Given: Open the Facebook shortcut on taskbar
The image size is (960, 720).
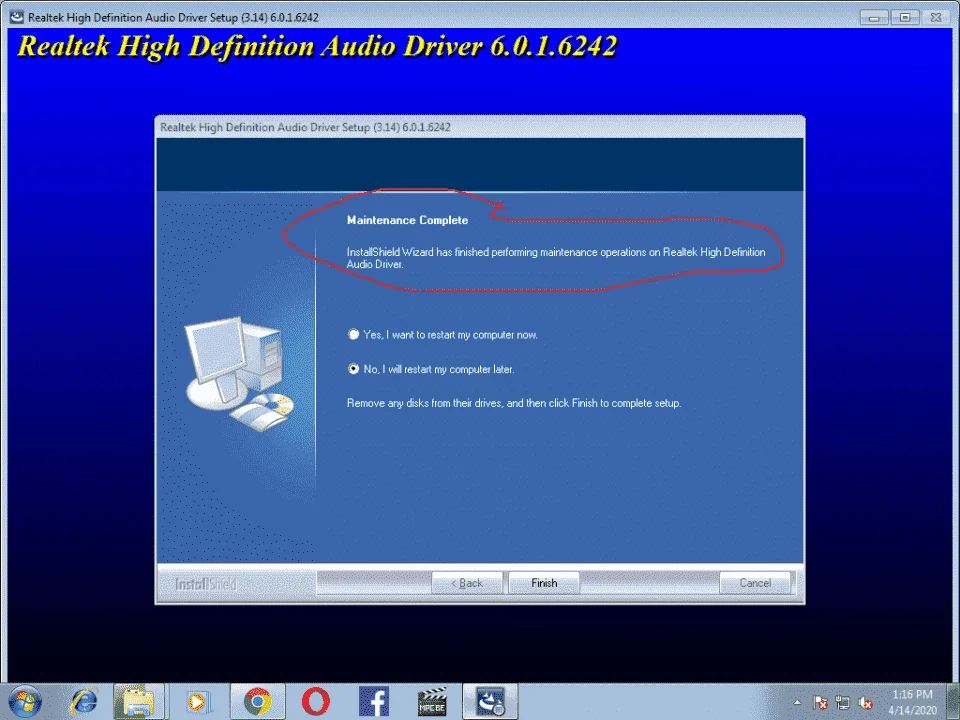Looking at the screenshot, I should (x=373, y=702).
